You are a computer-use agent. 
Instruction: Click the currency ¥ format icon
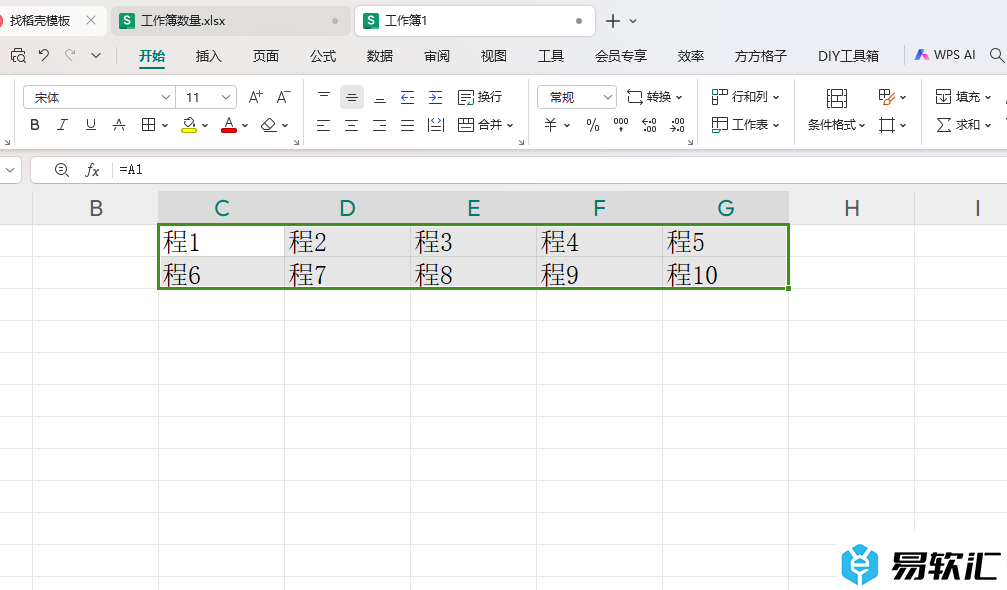click(x=550, y=125)
